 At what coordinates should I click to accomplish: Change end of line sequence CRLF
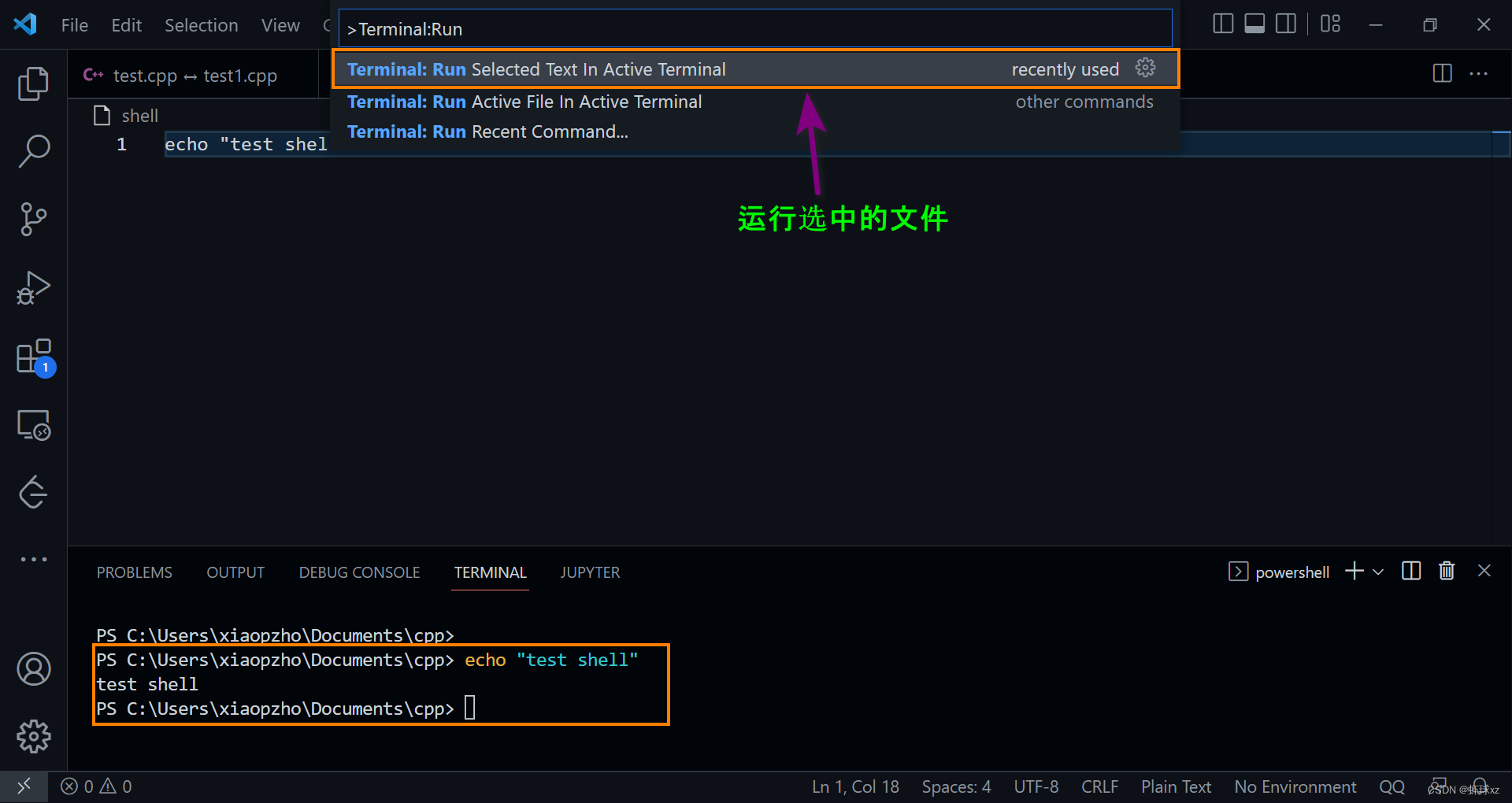click(1099, 786)
